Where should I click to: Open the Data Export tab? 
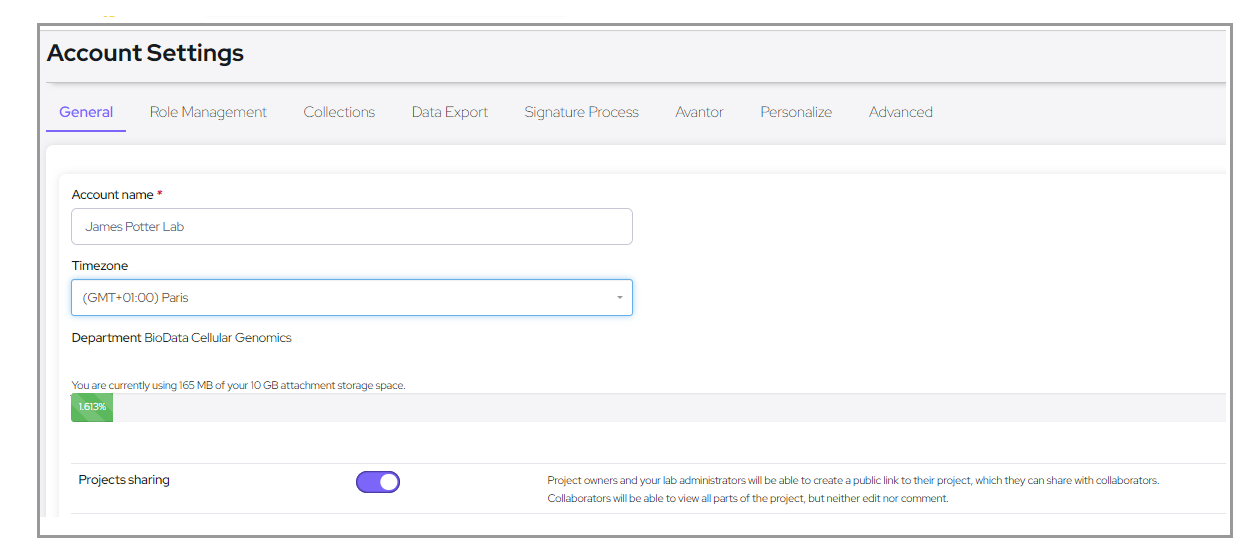[449, 112]
